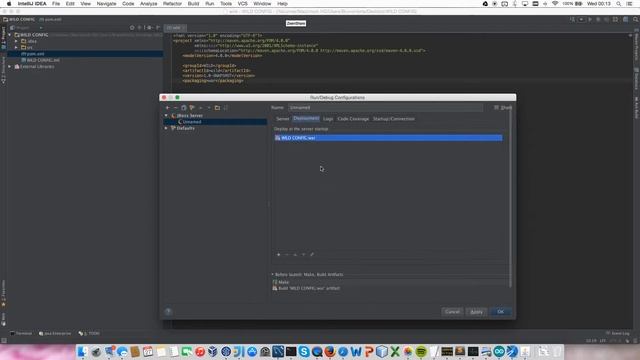Open the VCS menu

pos(242,4)
